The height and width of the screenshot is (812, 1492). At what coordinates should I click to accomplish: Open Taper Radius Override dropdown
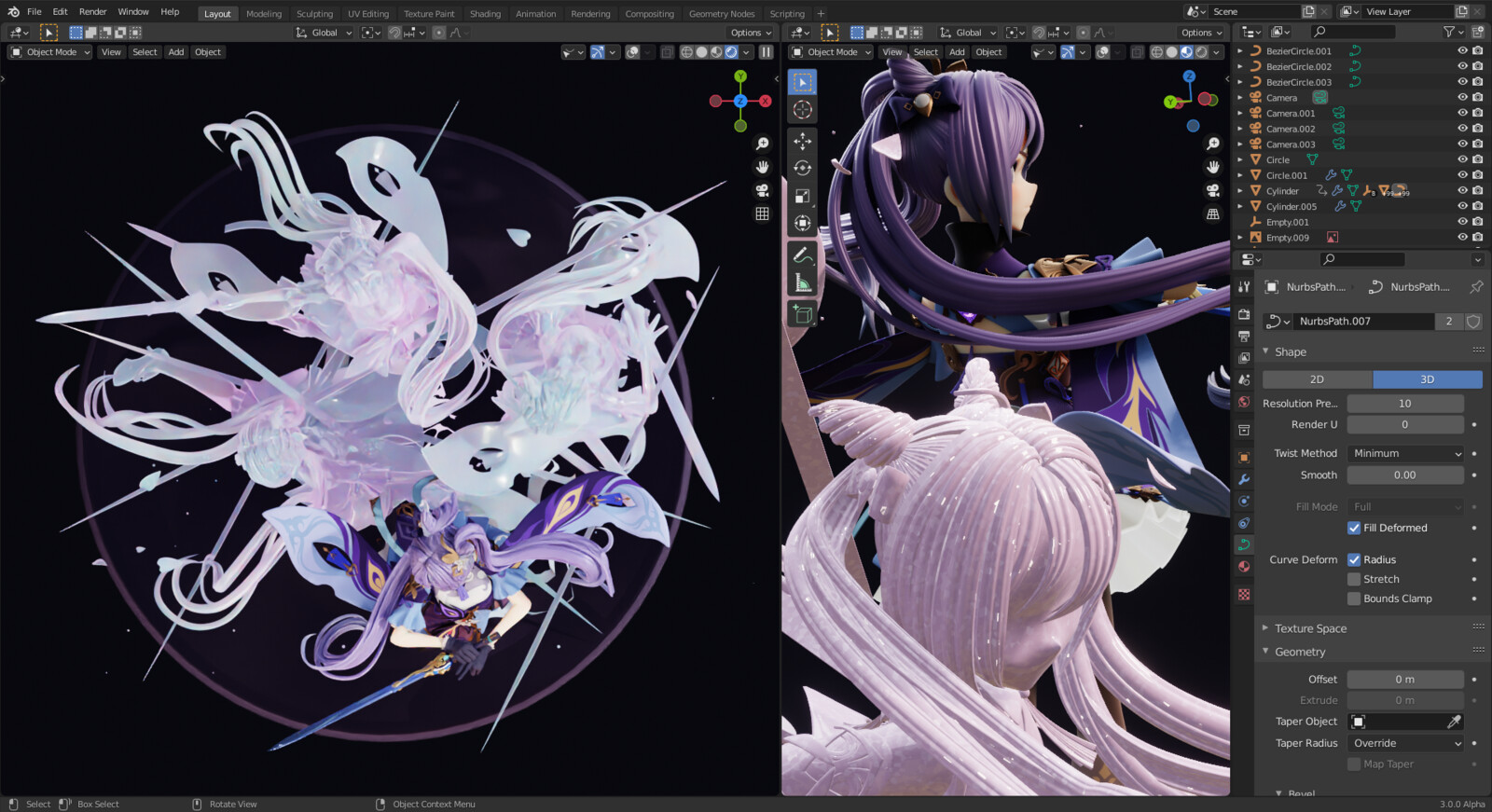1405,743
